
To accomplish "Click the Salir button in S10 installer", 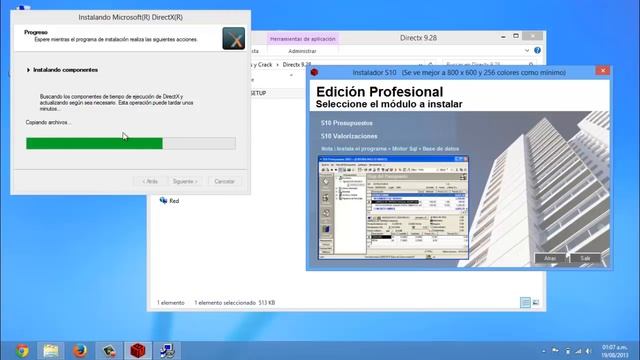I will pyautogui.click(x=585, y=258).
